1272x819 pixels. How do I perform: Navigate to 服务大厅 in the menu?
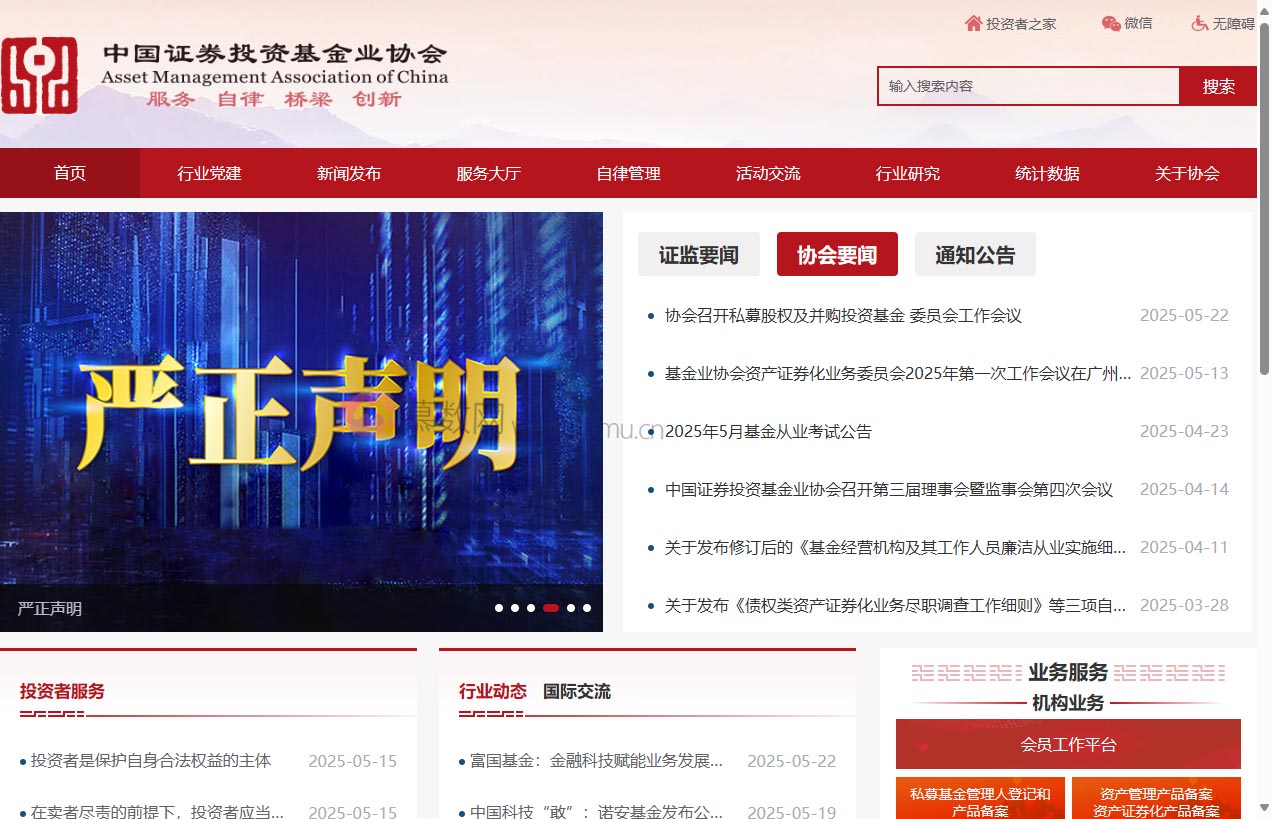(488, 173)
